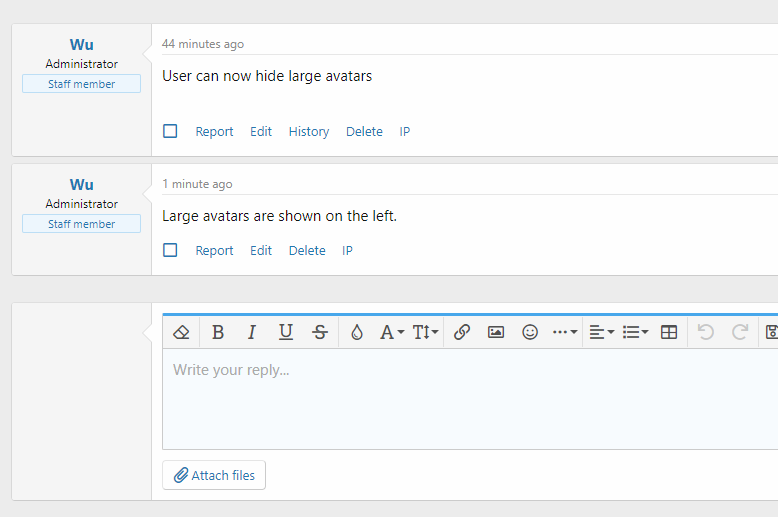Screen dimensions: 778x517
Task: Click 'Administrator' title under first Wu
Action: tap(81, 64)
